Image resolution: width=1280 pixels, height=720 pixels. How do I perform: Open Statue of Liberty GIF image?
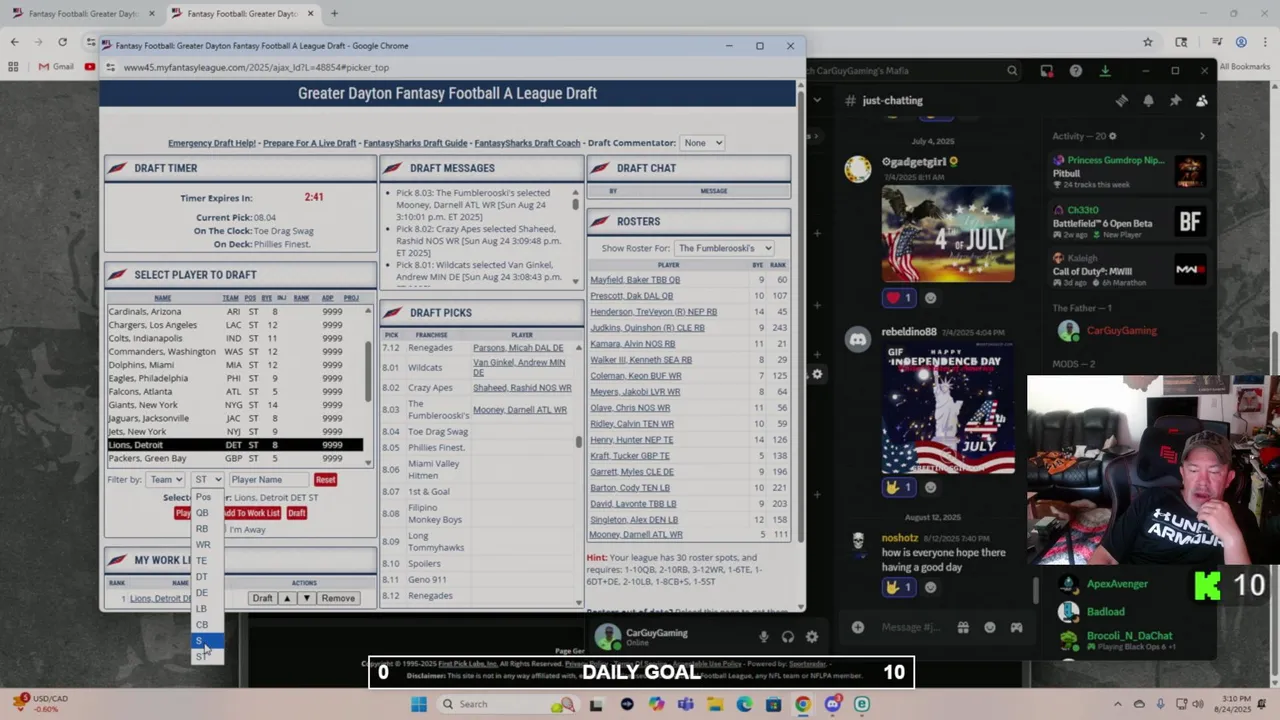[x=948, y=408]
